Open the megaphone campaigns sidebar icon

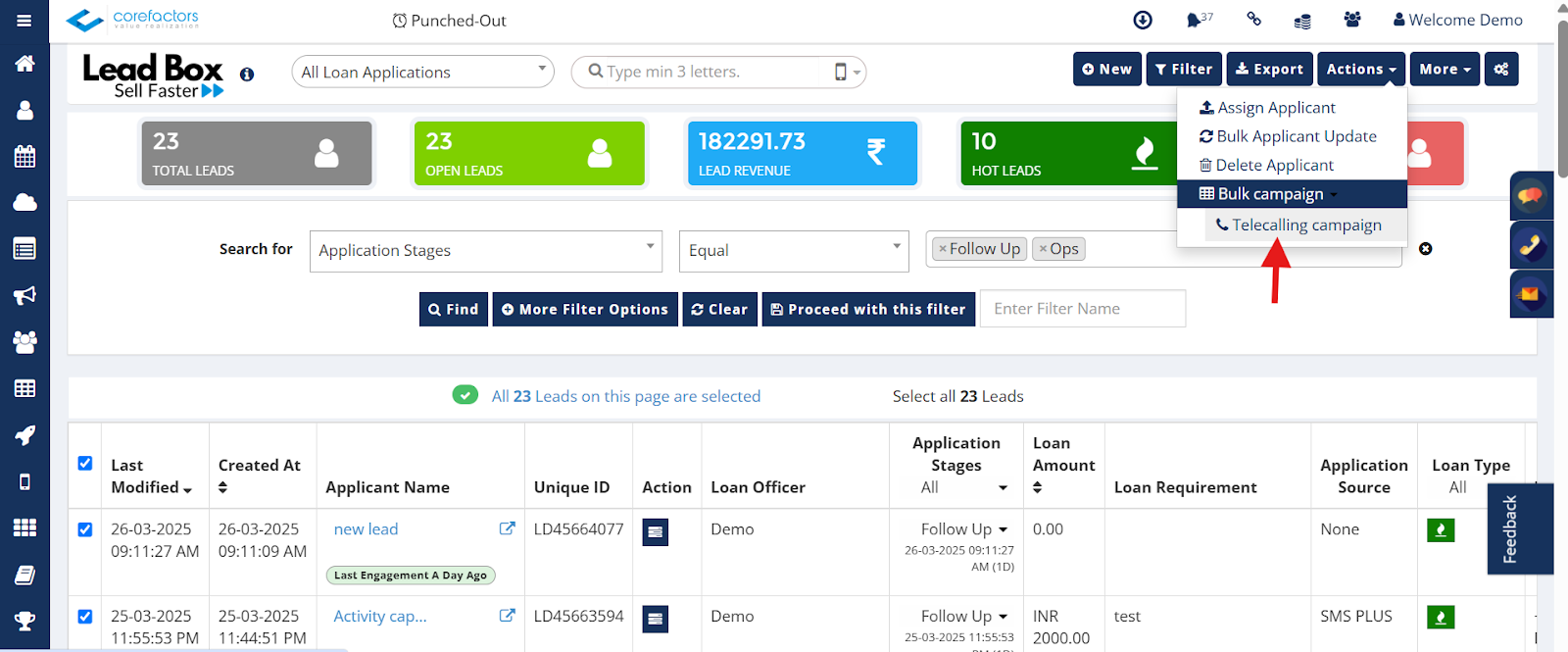(x=24, y=295)
